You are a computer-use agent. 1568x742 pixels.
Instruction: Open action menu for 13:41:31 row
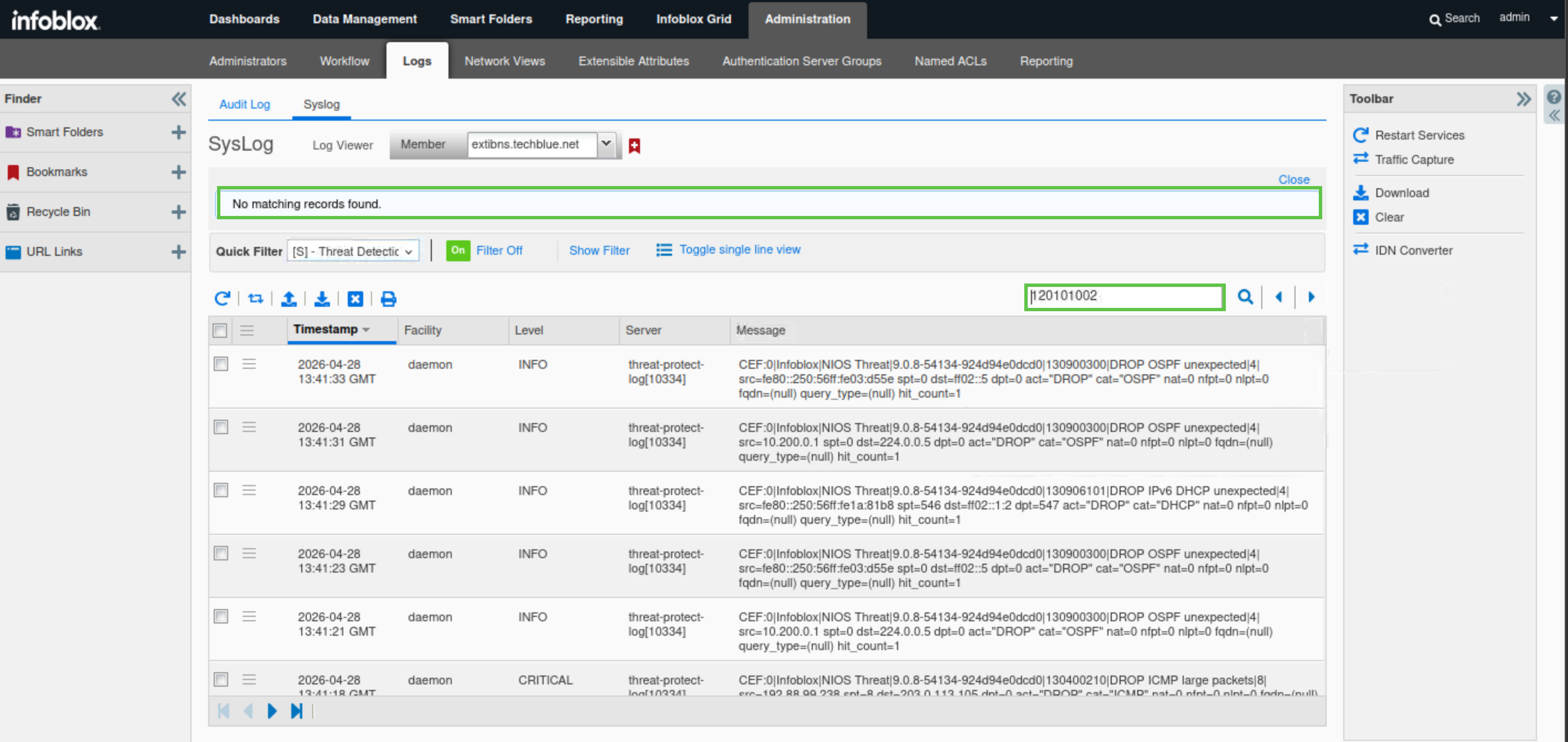tap(249, 427)
